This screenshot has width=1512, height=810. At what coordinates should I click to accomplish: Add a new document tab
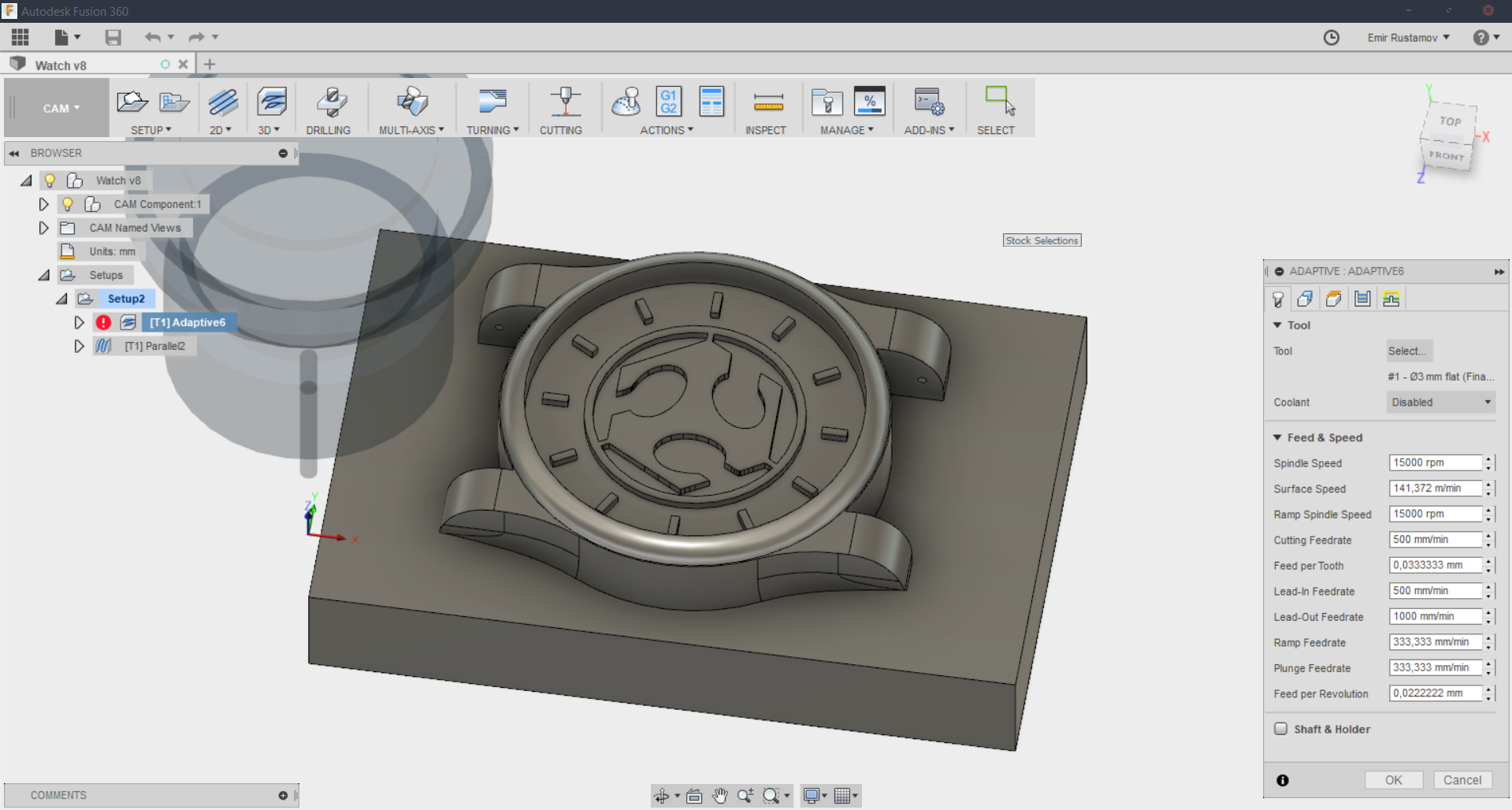pyautogui.click(x=210, y=65)
